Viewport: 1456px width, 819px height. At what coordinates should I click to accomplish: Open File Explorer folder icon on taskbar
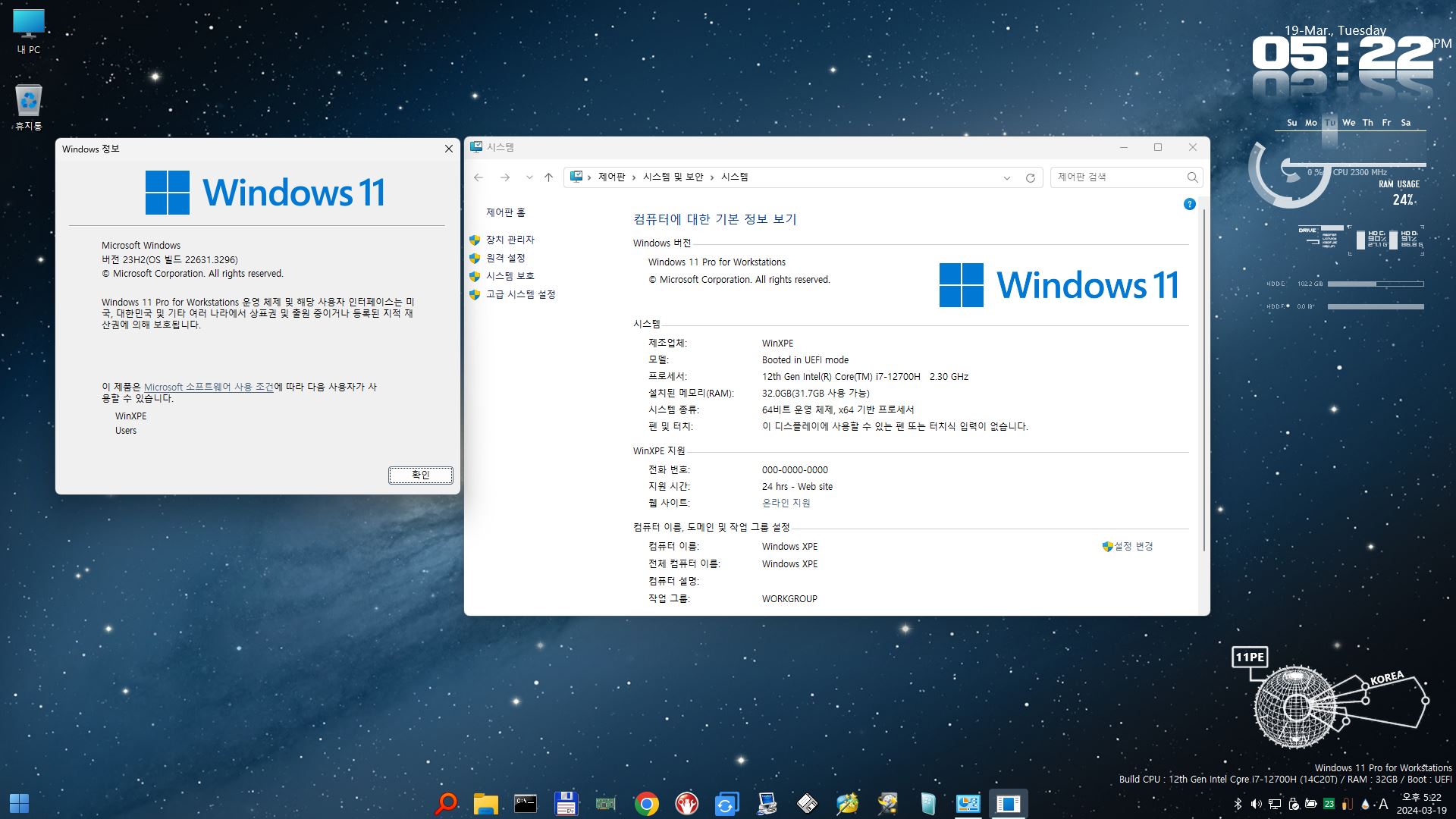(x=485, y=803)
